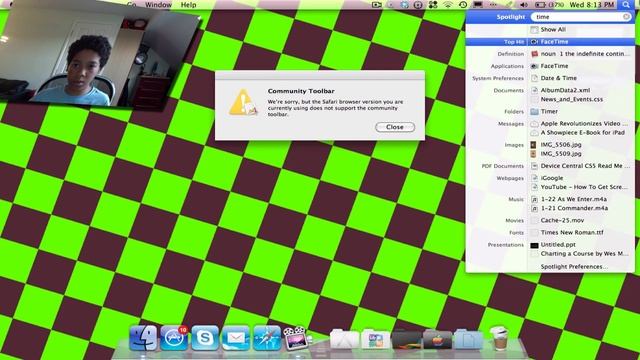Open Mail from the Dock
This screenshot has height=360, width=640.
pos(236,338)
